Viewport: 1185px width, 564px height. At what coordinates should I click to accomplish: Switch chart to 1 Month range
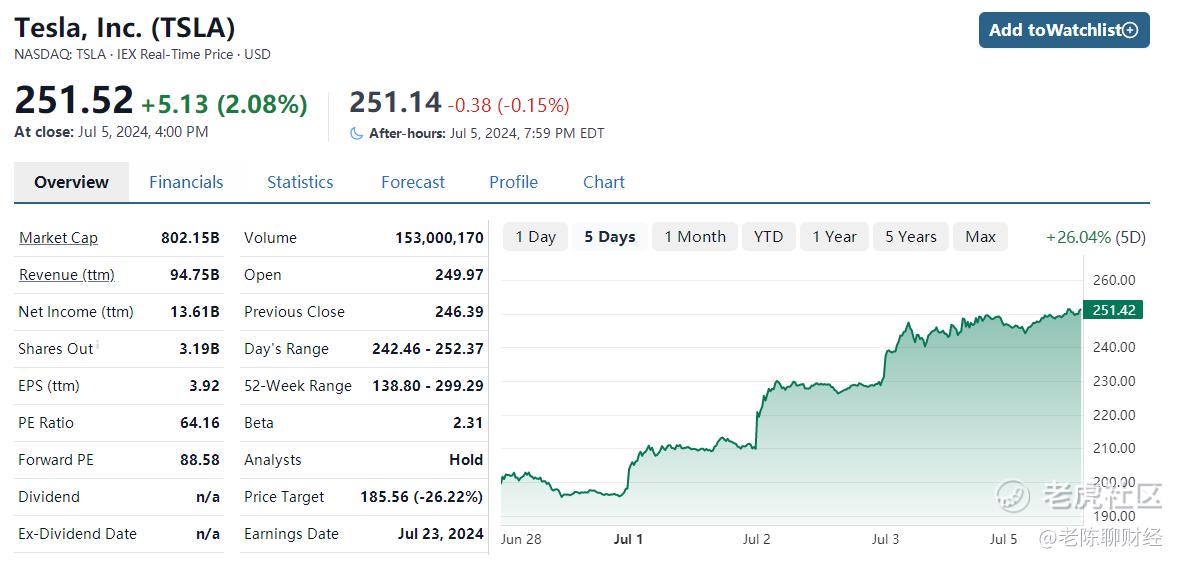(x=695, y=237)
